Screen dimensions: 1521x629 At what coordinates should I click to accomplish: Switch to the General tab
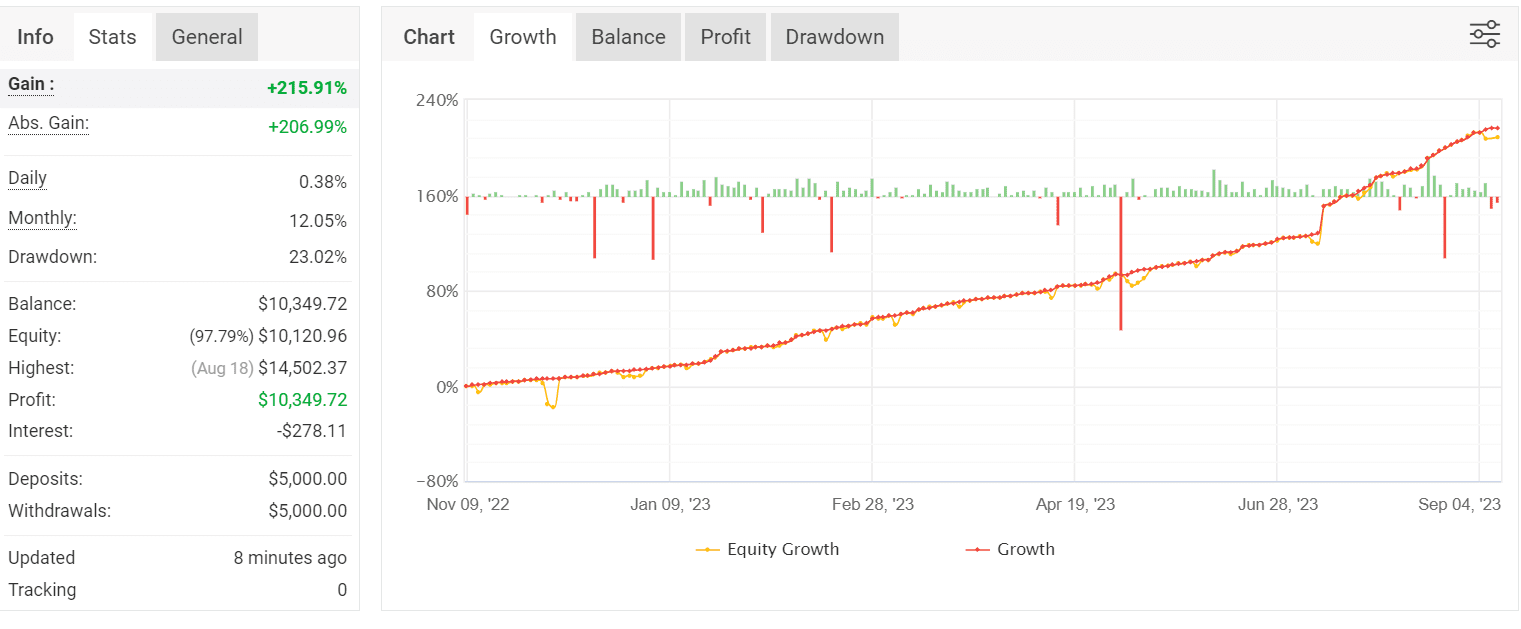206,36
